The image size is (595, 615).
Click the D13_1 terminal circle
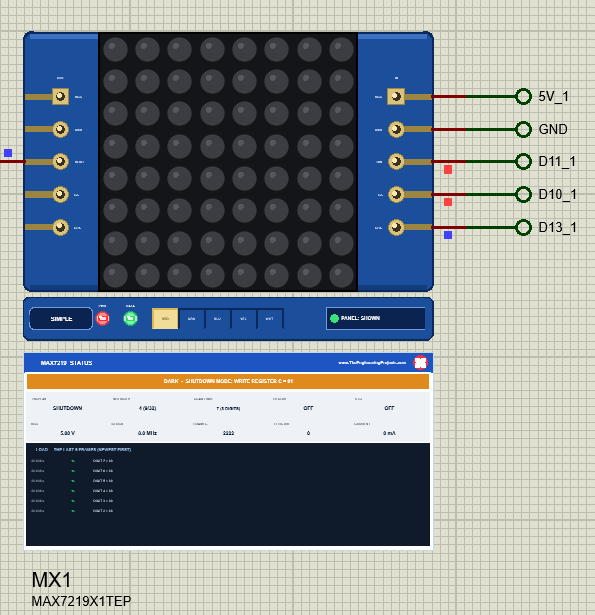pyautogui.click(x=524, y=227)
